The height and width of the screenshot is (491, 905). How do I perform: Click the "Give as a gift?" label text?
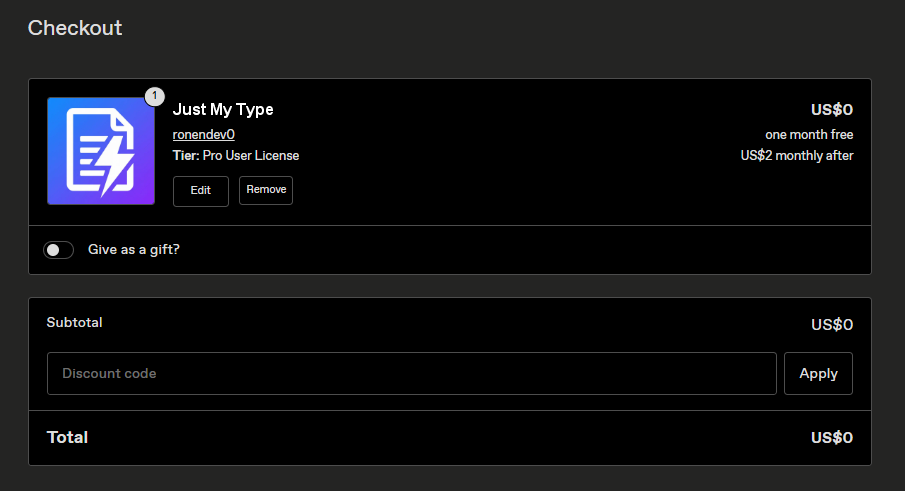134,250
